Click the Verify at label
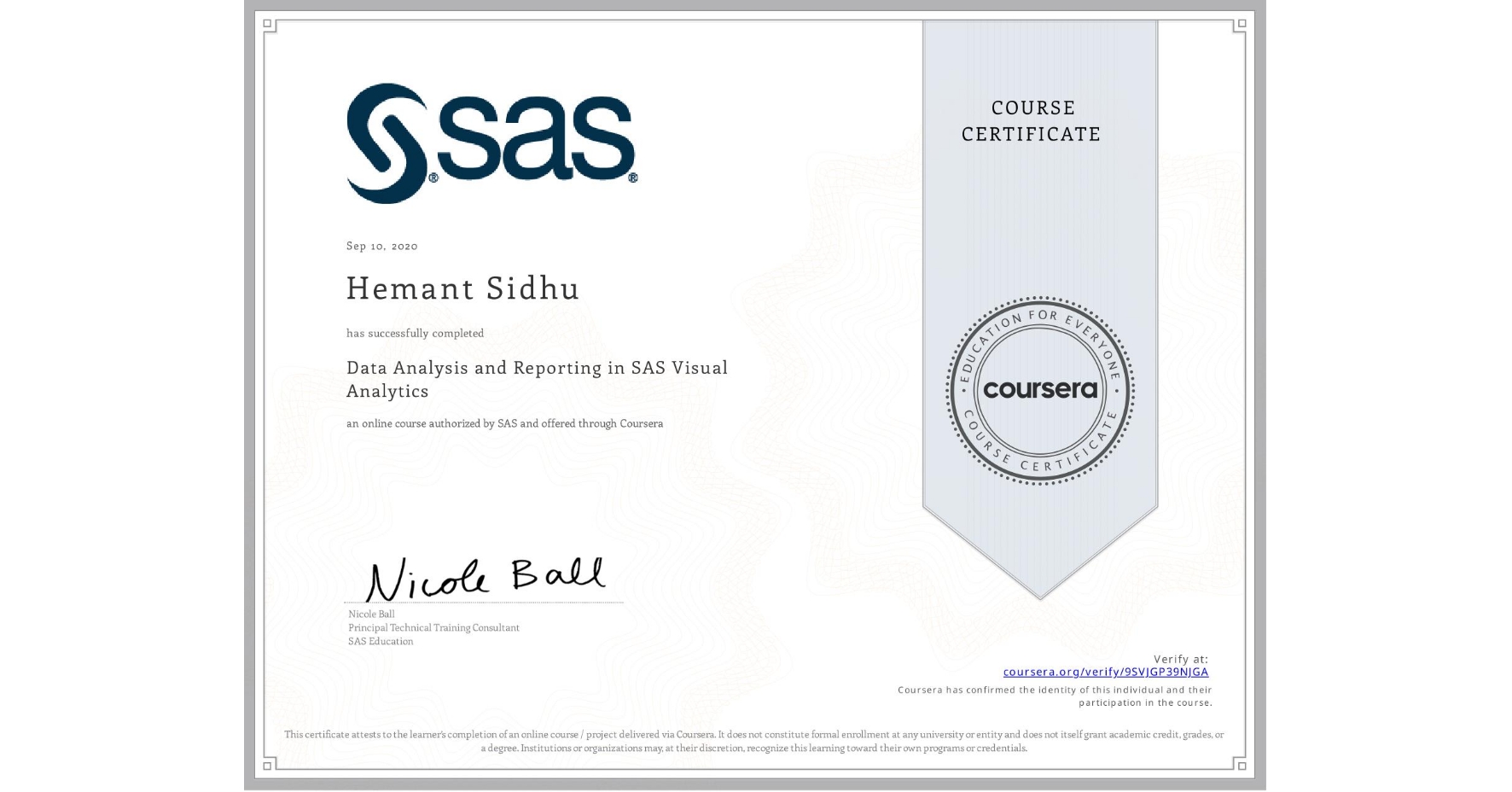This screenshot has width=1512, height=792. (x=1181, y=658)
